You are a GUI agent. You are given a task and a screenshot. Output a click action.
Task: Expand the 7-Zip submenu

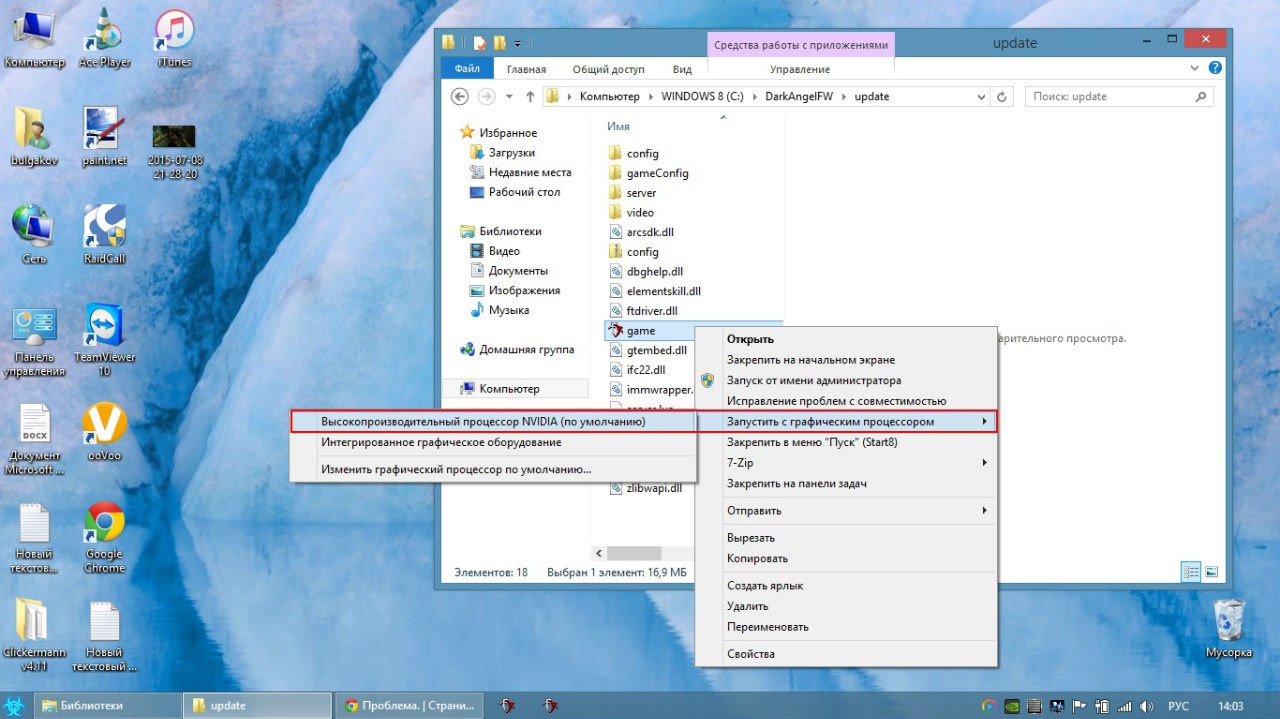[x=846, y=462]
